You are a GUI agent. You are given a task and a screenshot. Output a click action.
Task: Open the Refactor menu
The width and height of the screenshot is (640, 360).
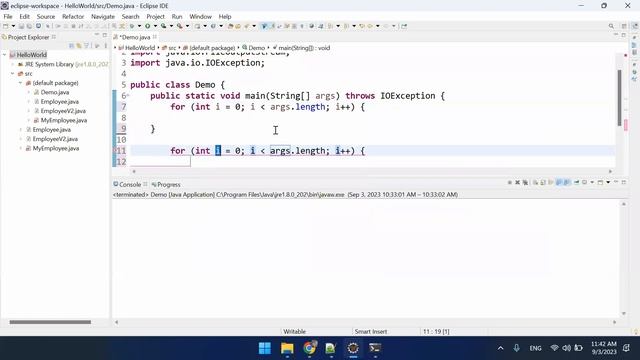point(73,16)
